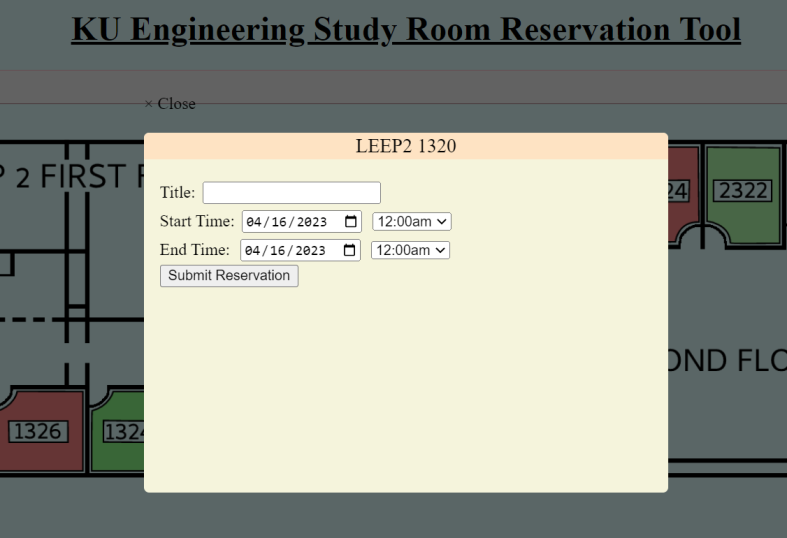Expand End Time 12:00am dropdown
This screenshot has height=538, width=787.
[411, 250]
